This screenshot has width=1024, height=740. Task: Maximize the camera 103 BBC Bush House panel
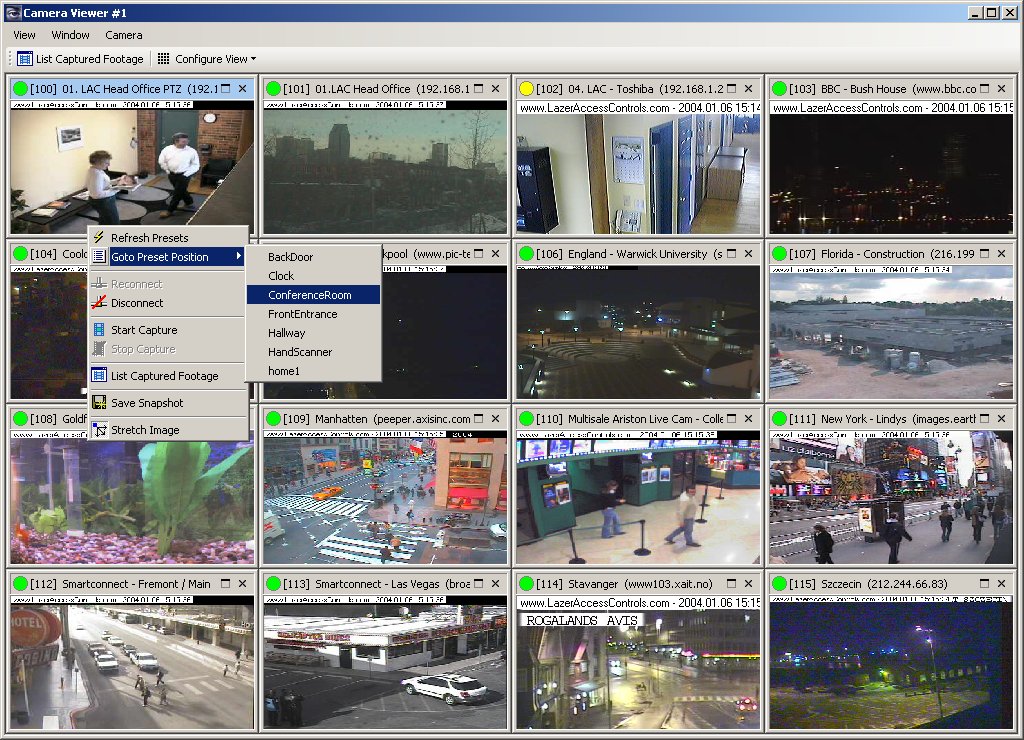[x=985, y=89]
